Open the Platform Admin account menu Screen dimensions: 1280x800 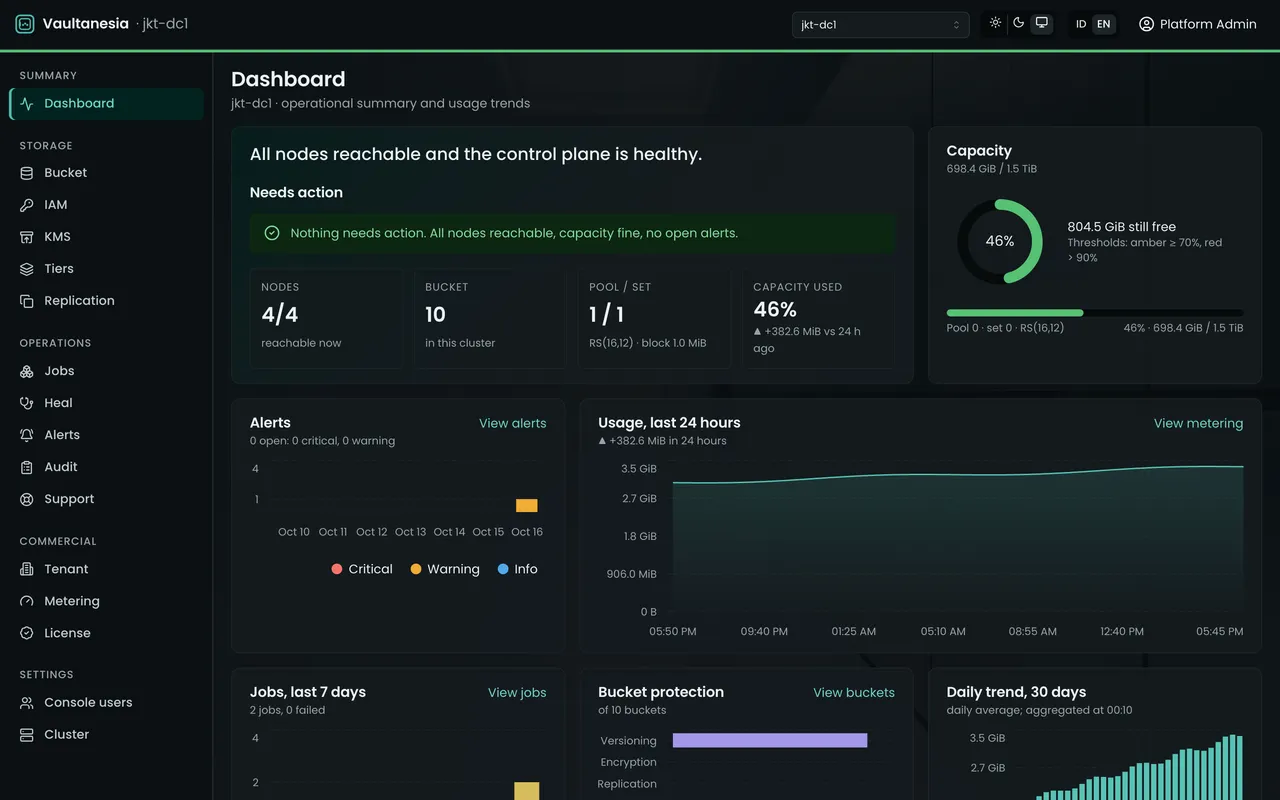[x=1197, y=24]
